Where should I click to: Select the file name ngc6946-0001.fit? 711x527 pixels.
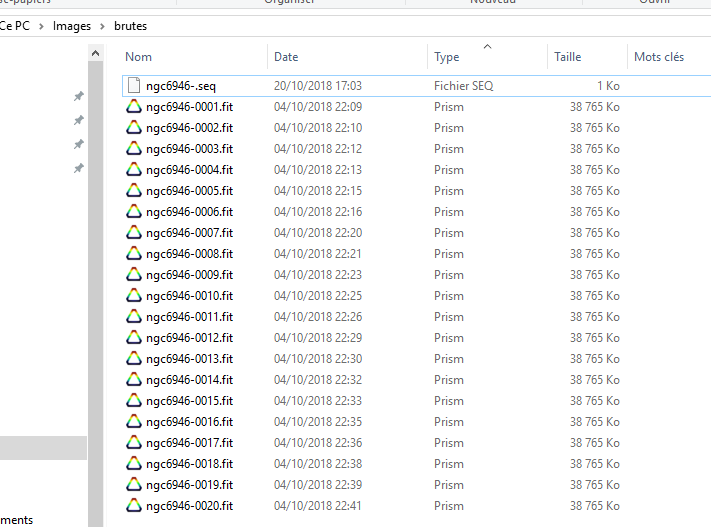pos(190,107)
